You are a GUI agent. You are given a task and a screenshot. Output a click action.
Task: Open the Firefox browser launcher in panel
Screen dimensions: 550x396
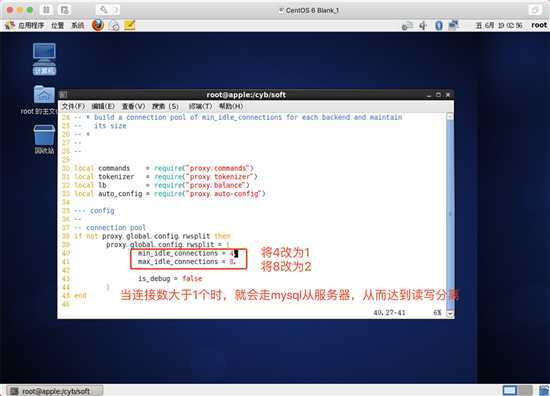pos(98,25)
